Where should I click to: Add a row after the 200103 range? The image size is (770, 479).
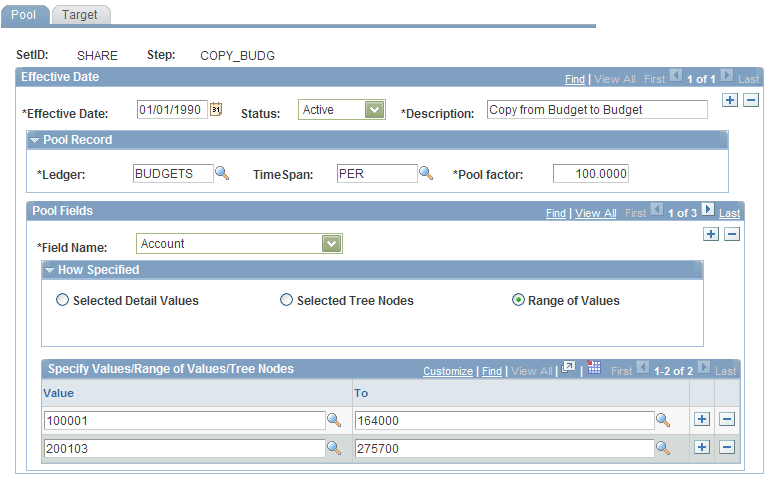[702, 448]
